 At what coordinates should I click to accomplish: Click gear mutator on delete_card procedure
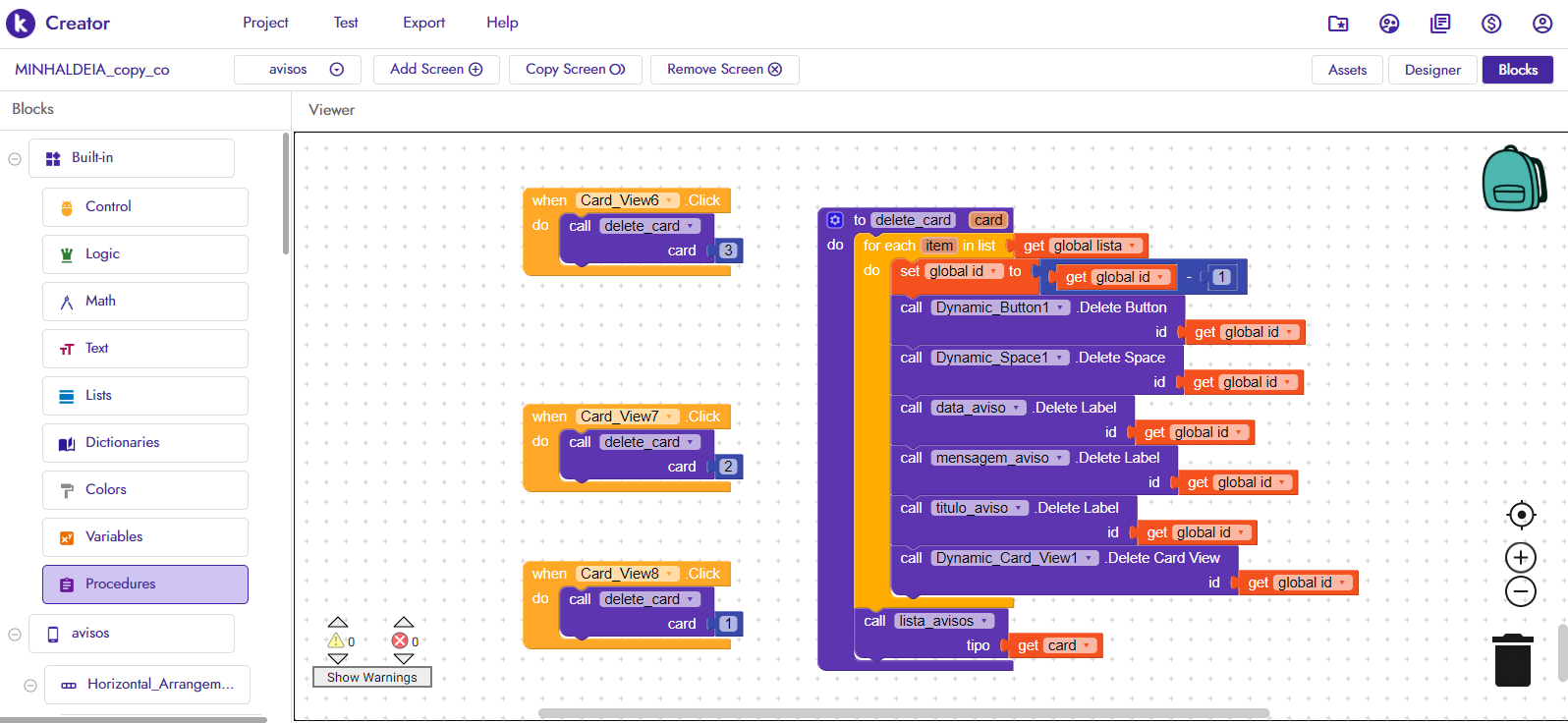tap(835, 220)
